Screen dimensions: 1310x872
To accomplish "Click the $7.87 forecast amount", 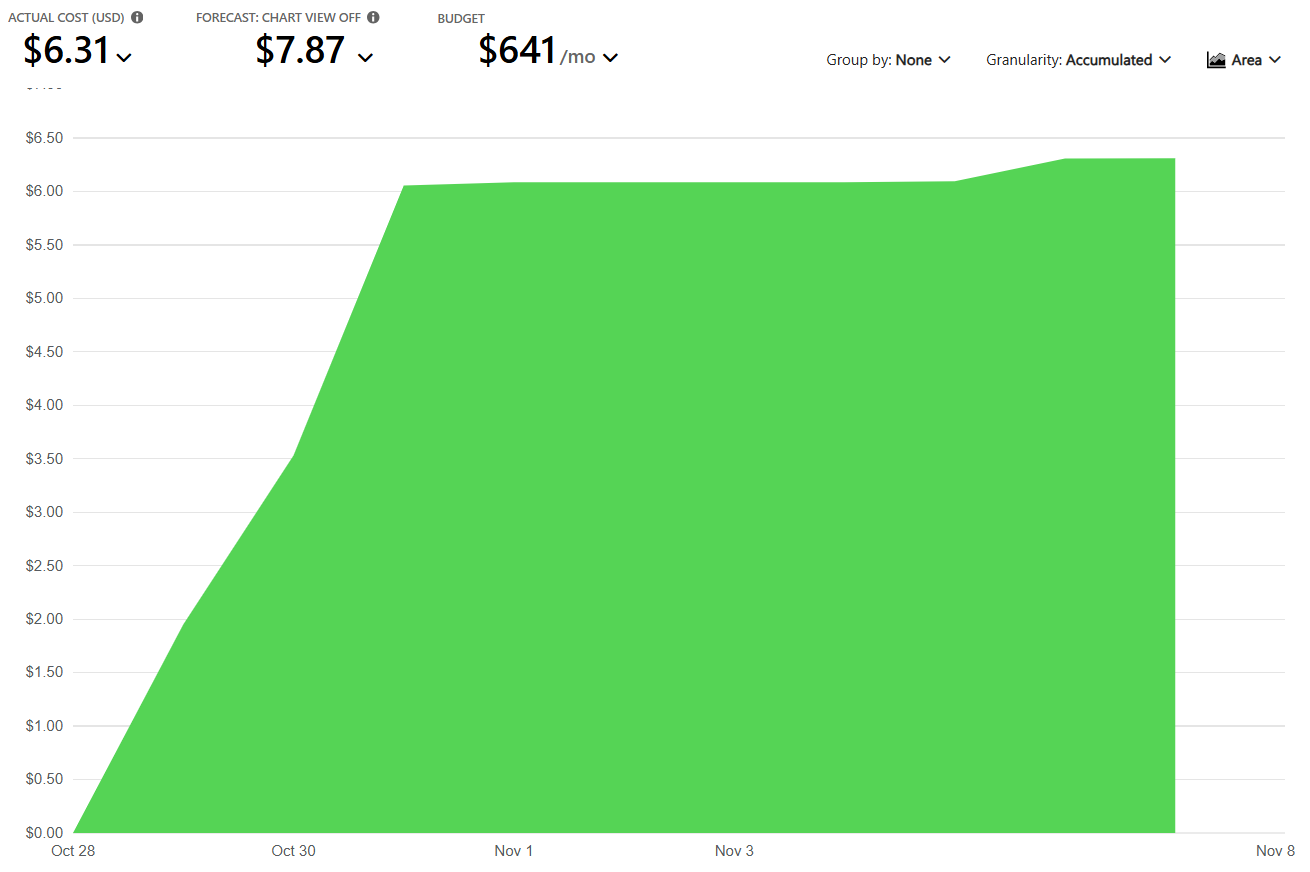I will click(300, 50).
